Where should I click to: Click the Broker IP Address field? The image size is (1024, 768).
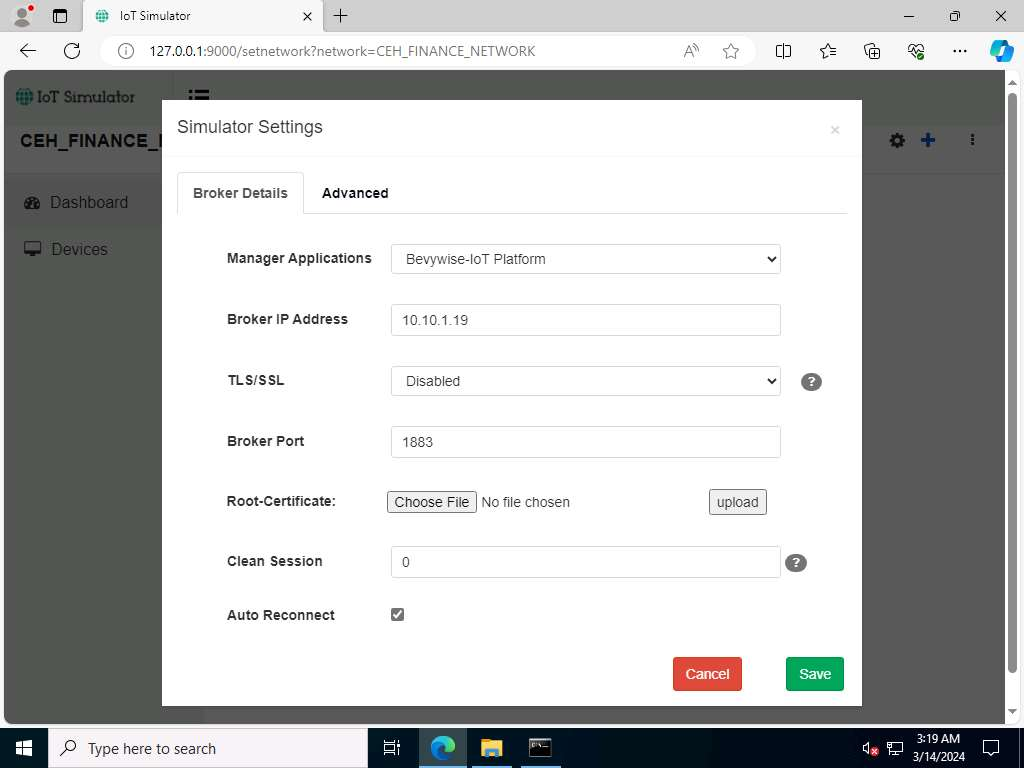585,320
